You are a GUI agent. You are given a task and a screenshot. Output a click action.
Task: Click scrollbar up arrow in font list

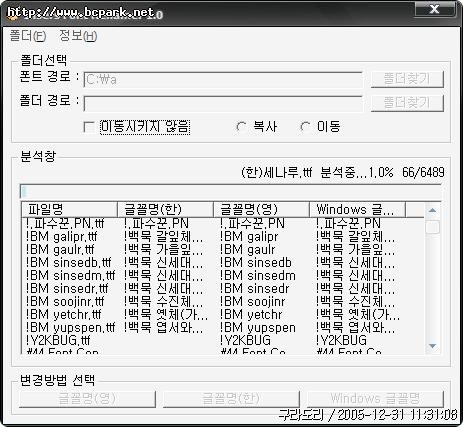tap(432, 210)
